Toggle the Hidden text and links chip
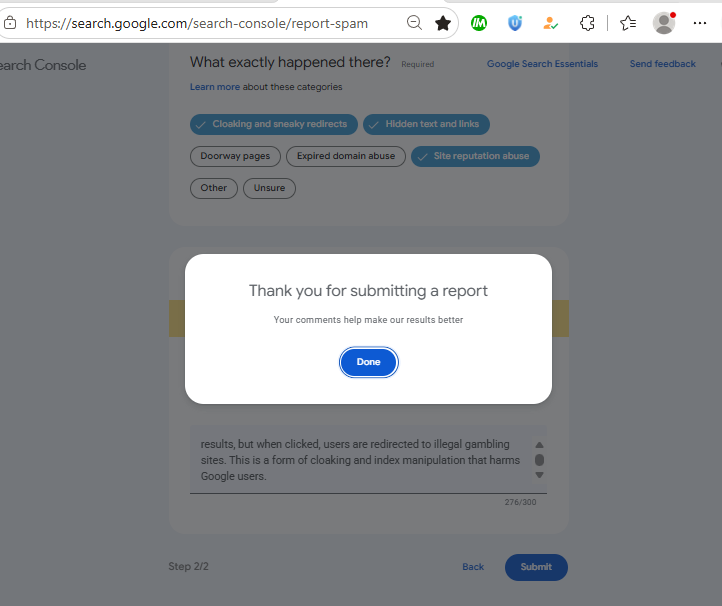This screenshot has width=722, height=606. (426, 124)
